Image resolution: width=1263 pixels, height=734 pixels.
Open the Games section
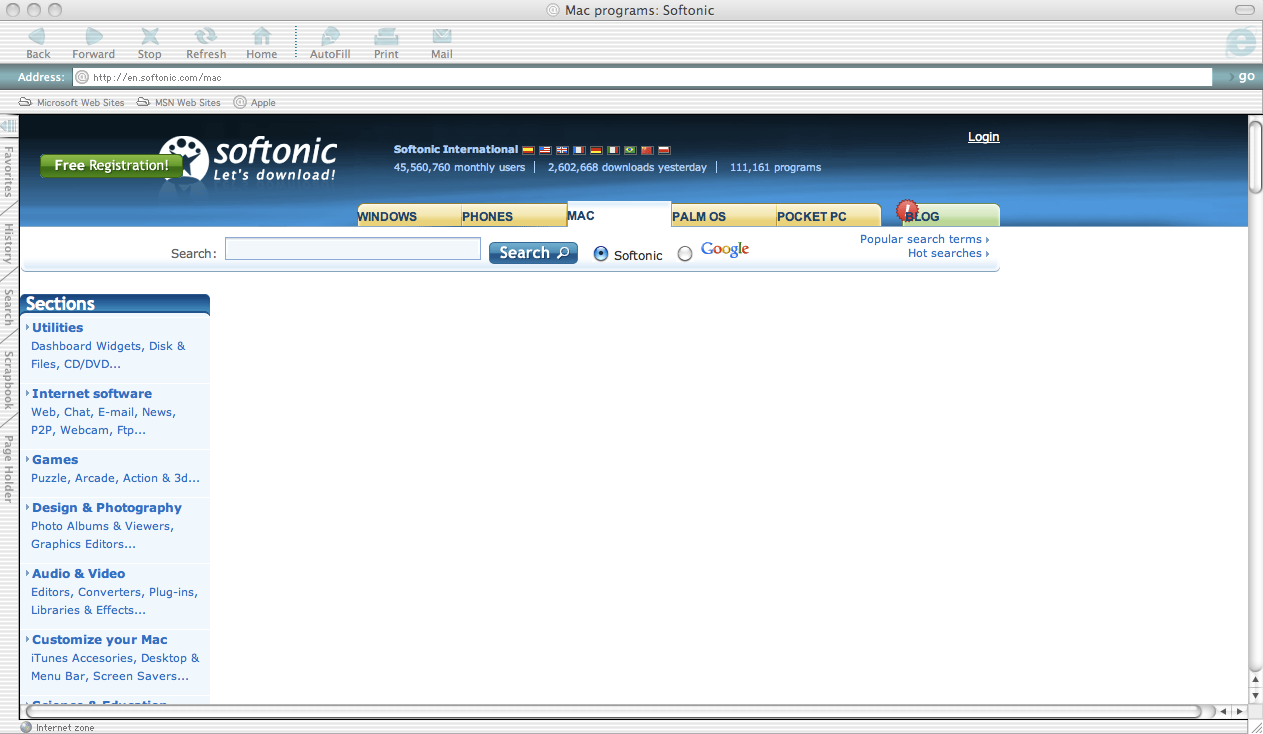click(x=55, y=459)
